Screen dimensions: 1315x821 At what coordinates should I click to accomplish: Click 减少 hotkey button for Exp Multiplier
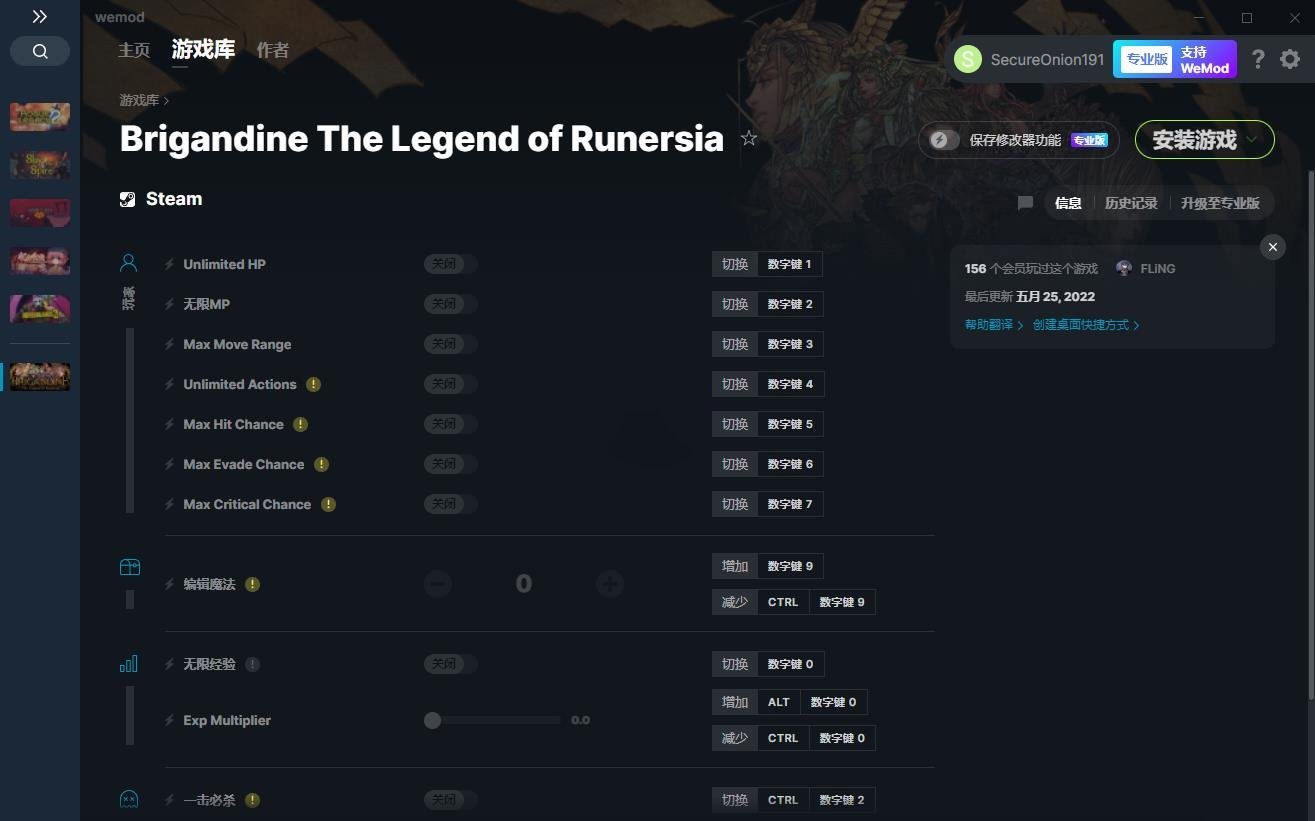pyautogui.click(x=735, y=738)
